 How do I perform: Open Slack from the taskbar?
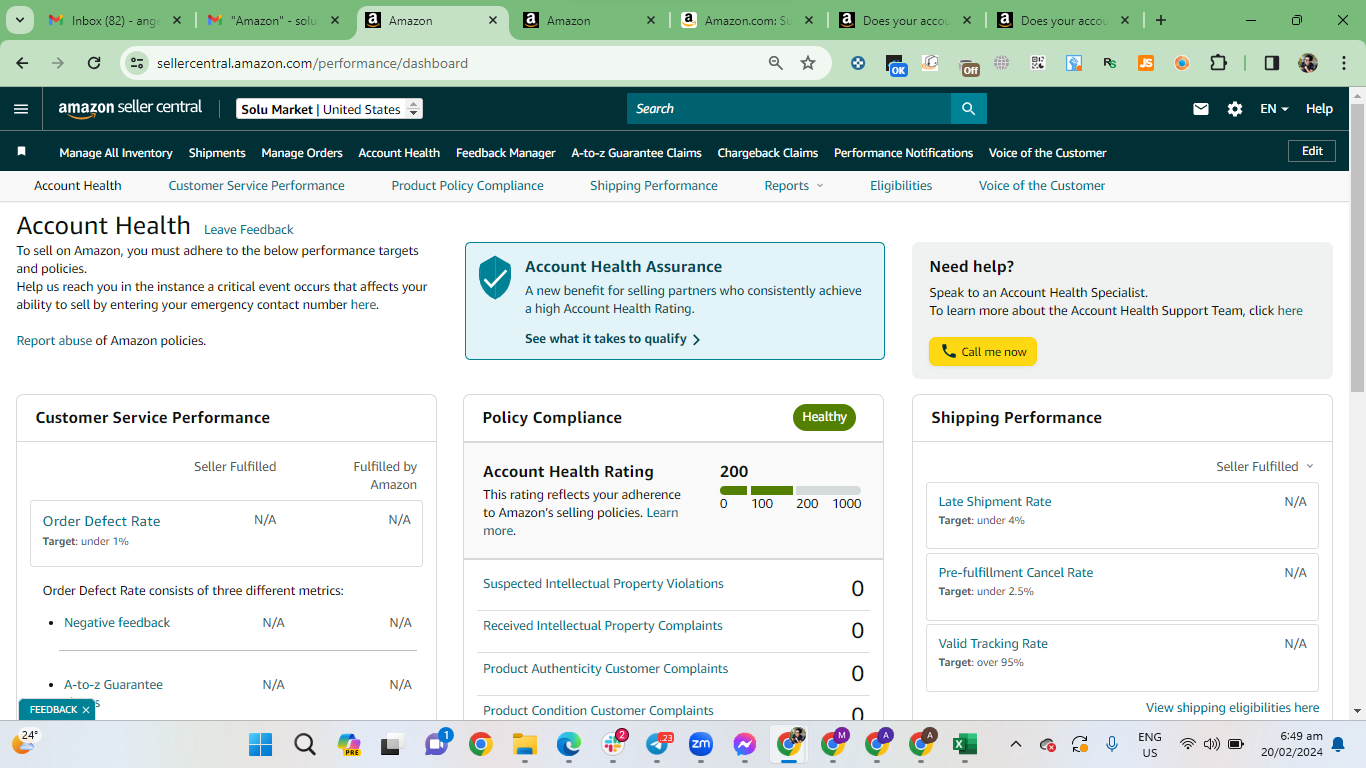click(x=613, y=744)
